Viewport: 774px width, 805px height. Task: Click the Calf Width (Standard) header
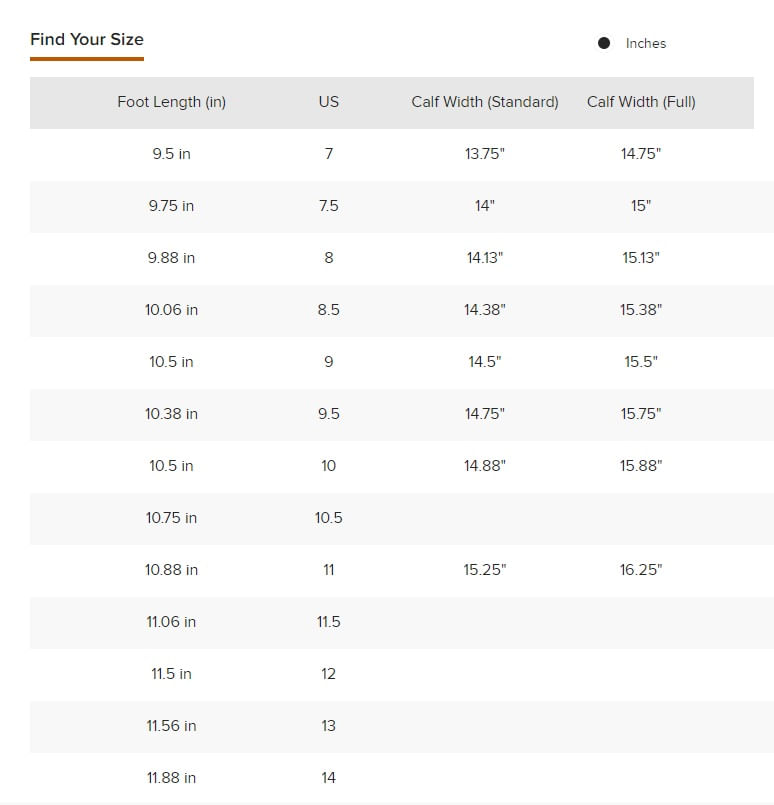pyautogui.click(x=485, y=102)
